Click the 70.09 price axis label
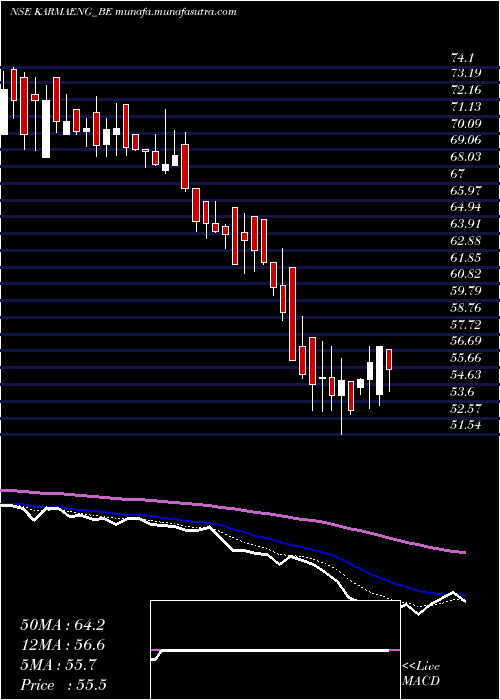500x700 pixels. 466,124
